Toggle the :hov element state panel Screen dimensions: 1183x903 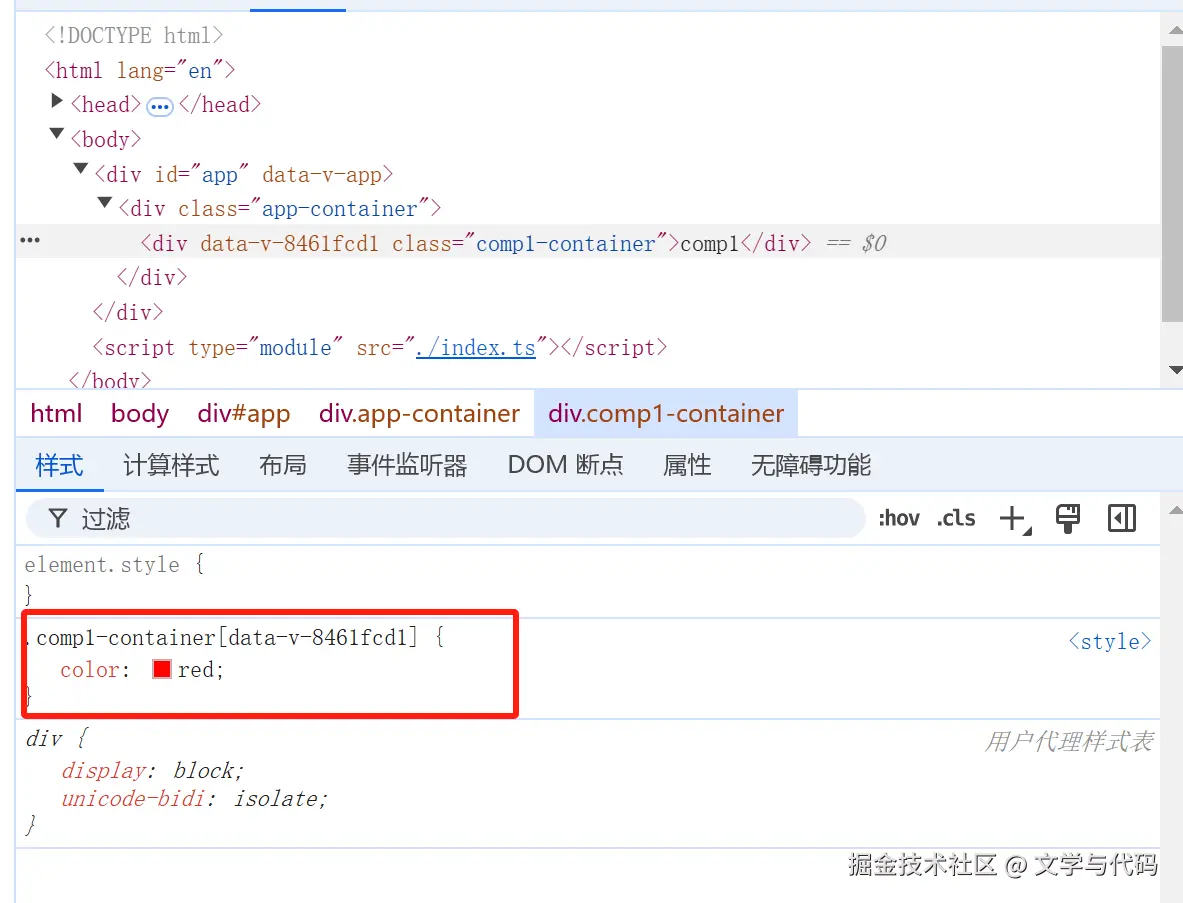(x=899, y=518)
